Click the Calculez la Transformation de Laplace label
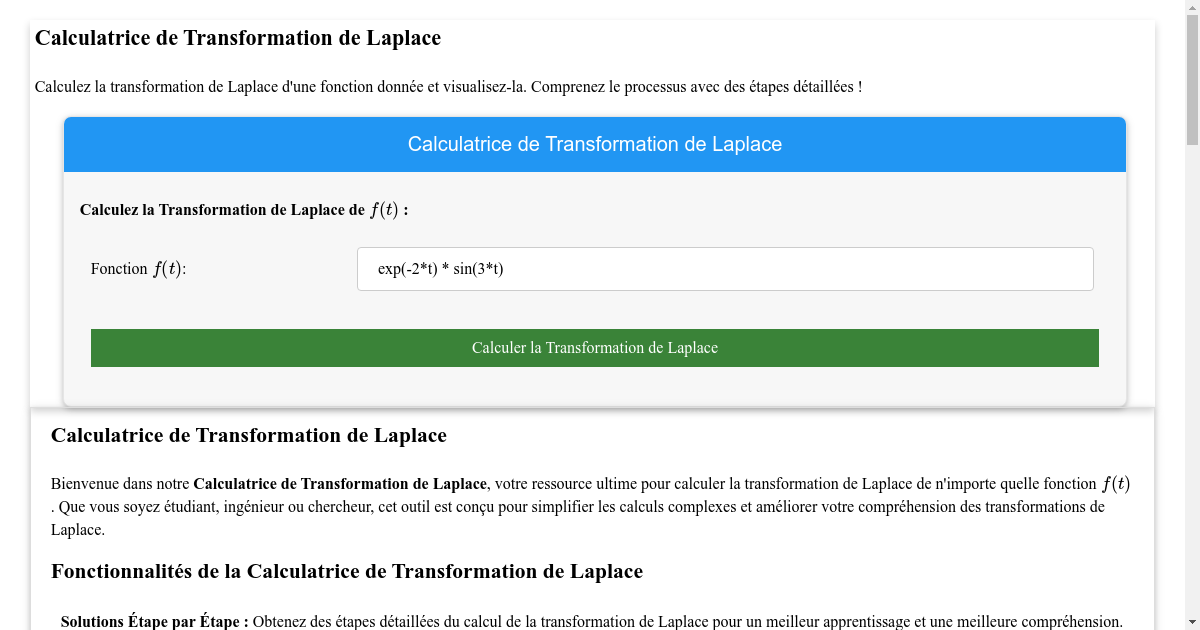 [240, 210]
